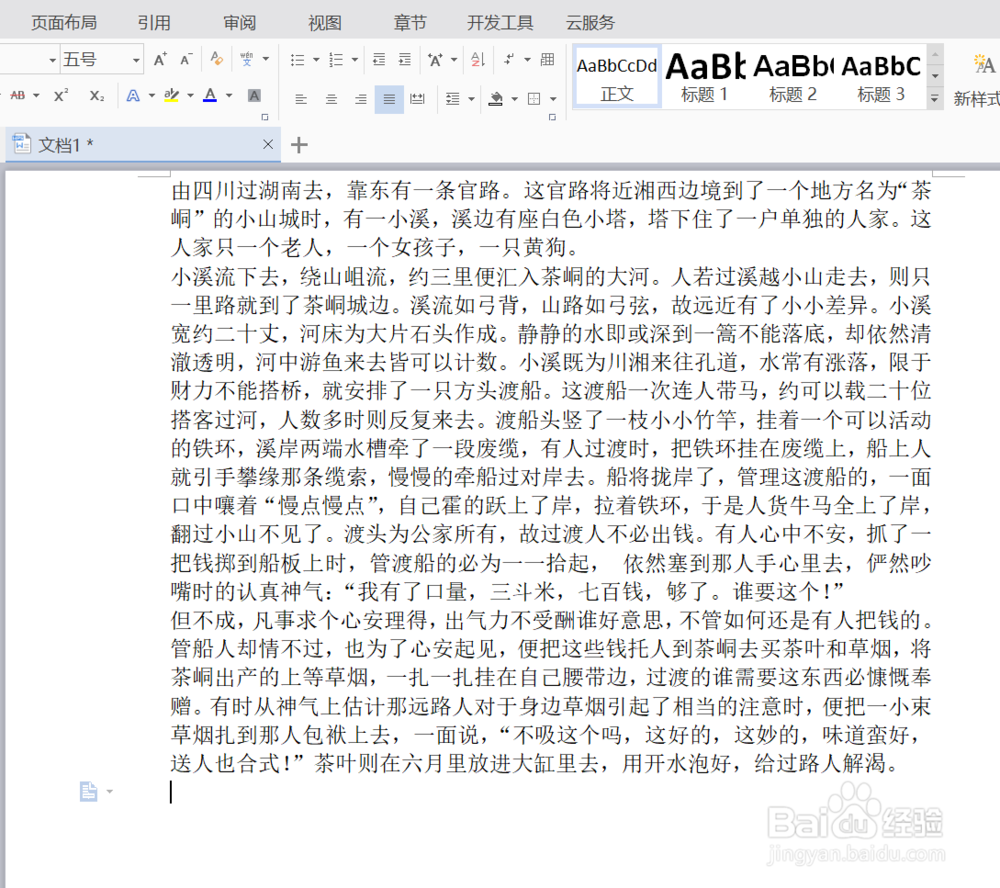Open 审阅 tab
This screenshot has width=1000, height=888.
point(240,23)
